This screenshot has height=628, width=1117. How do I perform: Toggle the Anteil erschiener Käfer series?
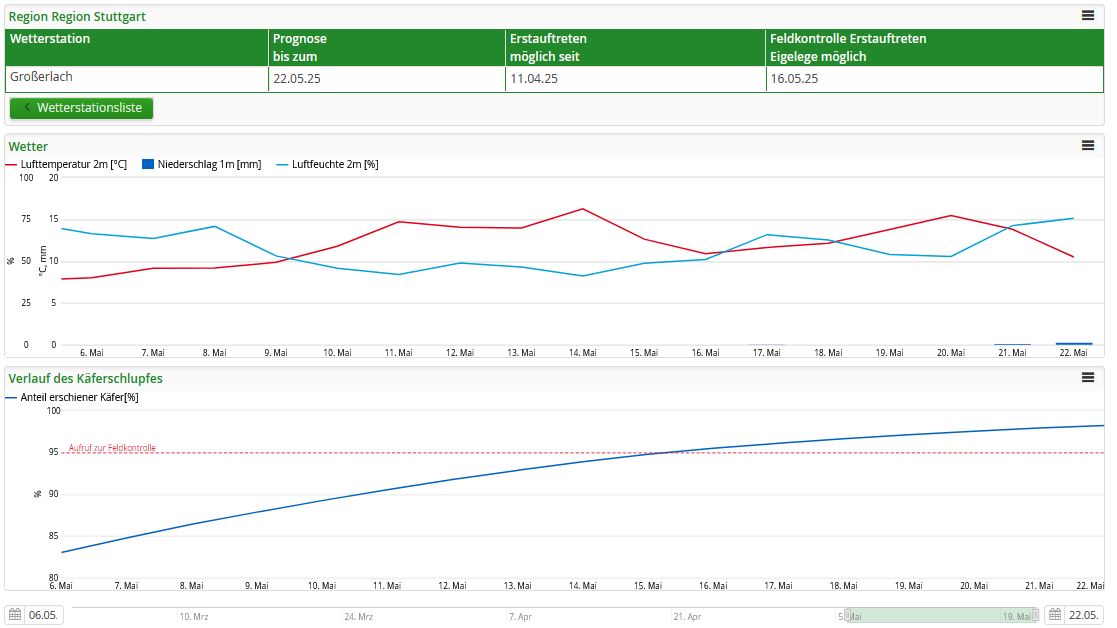click(x=73, y=397)
